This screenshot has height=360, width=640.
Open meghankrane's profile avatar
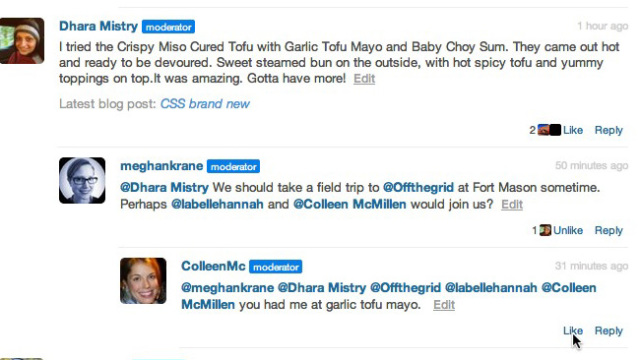pyautogui.click(x=82, y=180)
